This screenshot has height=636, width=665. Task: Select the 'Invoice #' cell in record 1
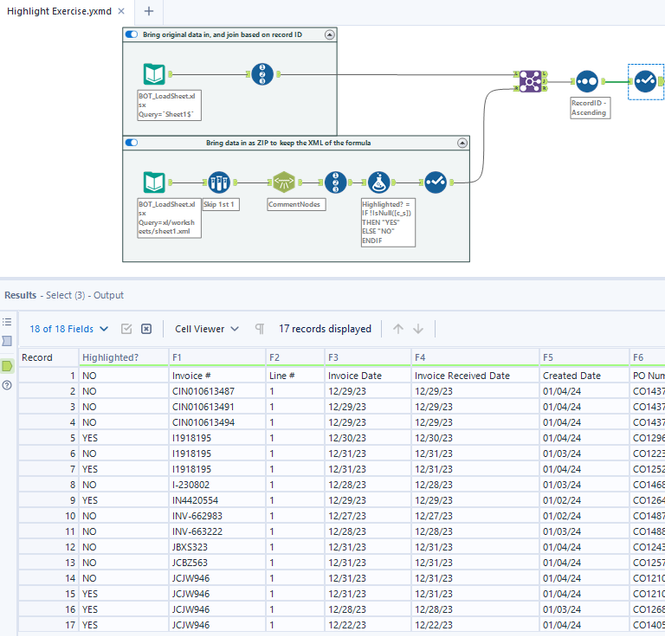217,376
